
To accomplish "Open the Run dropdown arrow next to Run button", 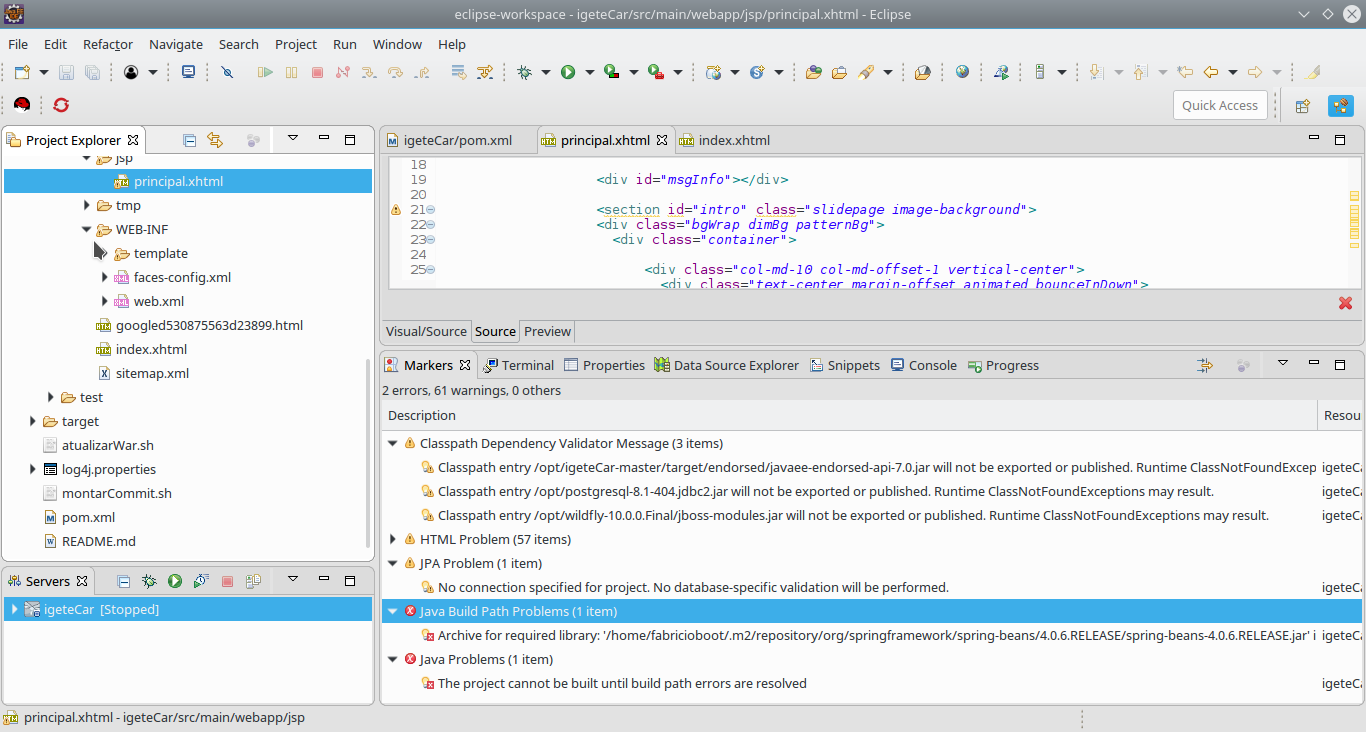I will click(589, 72).
